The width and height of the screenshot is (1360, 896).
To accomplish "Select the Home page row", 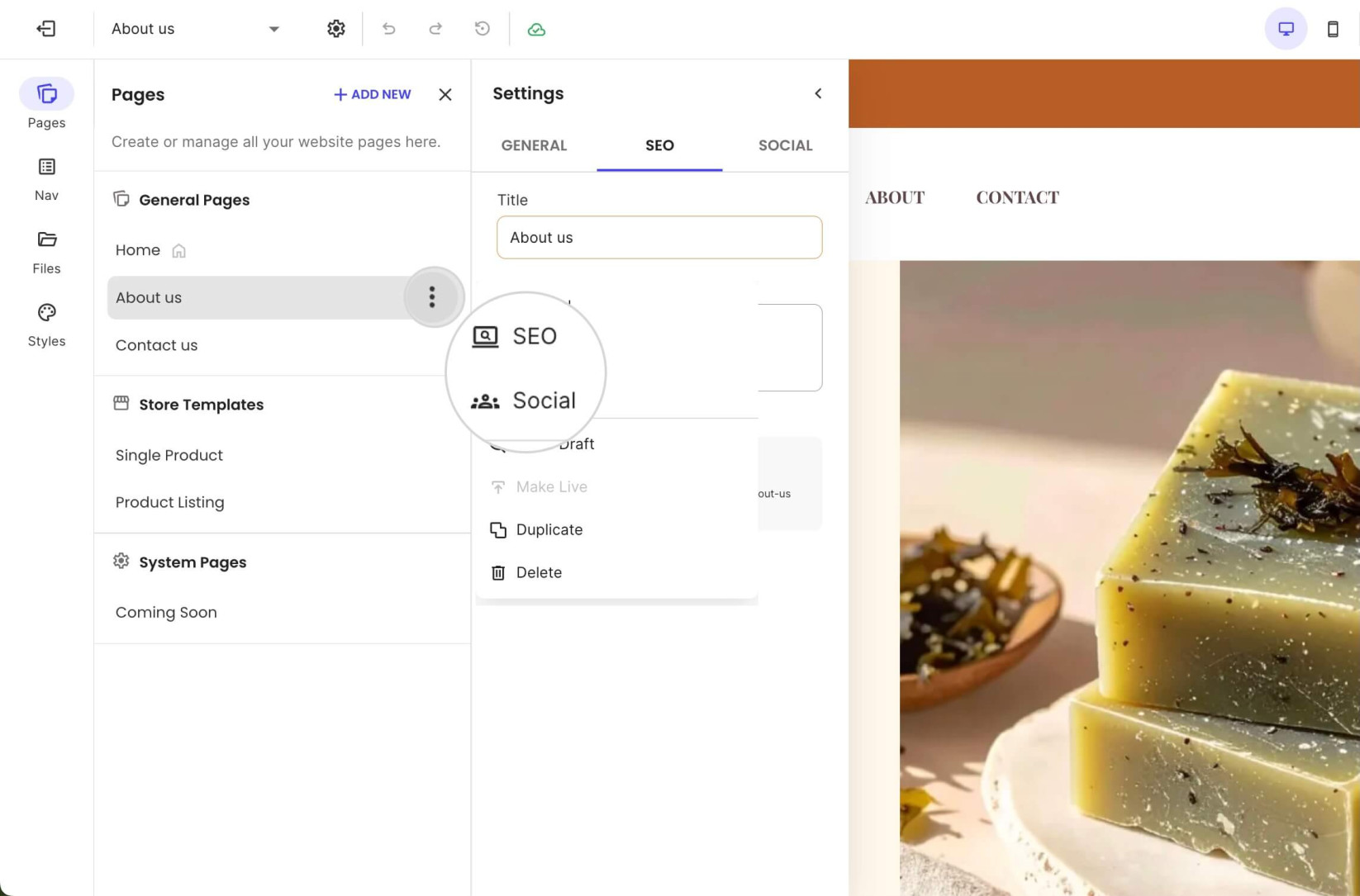I will coord(281,250).
